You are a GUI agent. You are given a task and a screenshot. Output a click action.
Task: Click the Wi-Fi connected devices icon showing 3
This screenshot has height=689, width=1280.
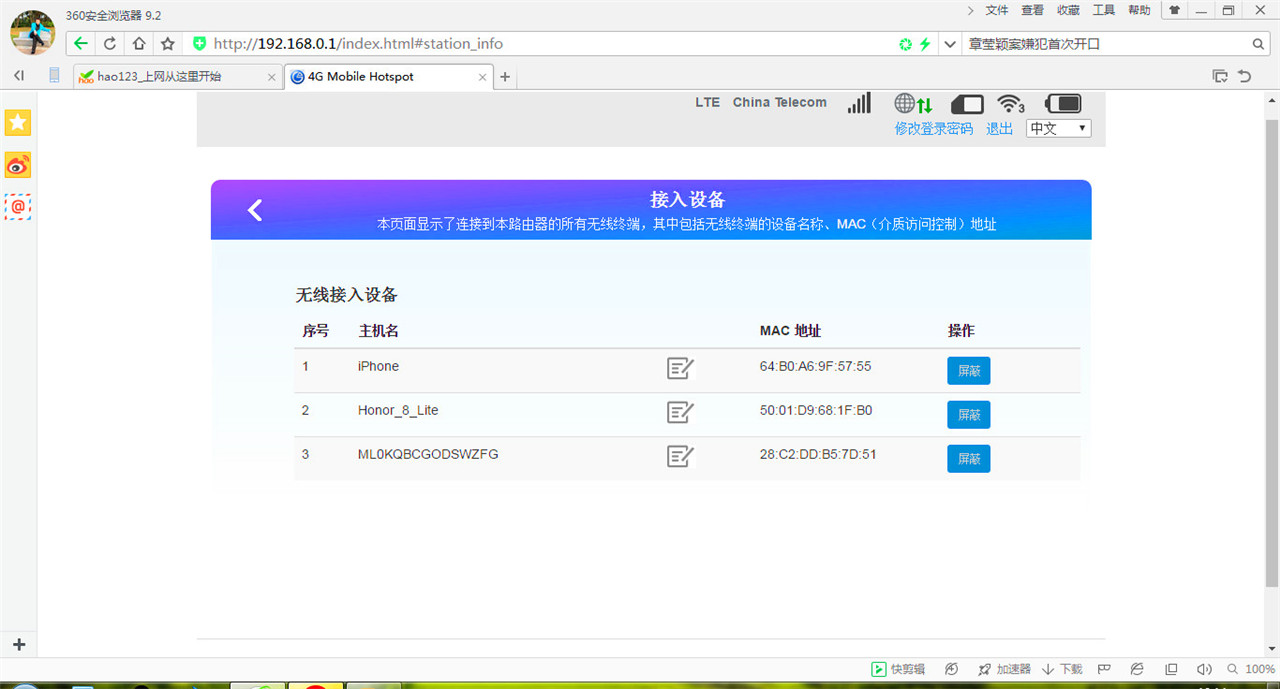tap(1009, 103)
